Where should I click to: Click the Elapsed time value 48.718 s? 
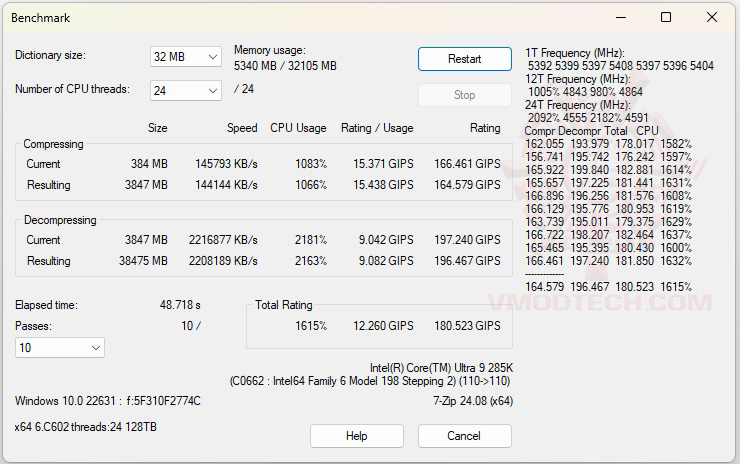180,305
